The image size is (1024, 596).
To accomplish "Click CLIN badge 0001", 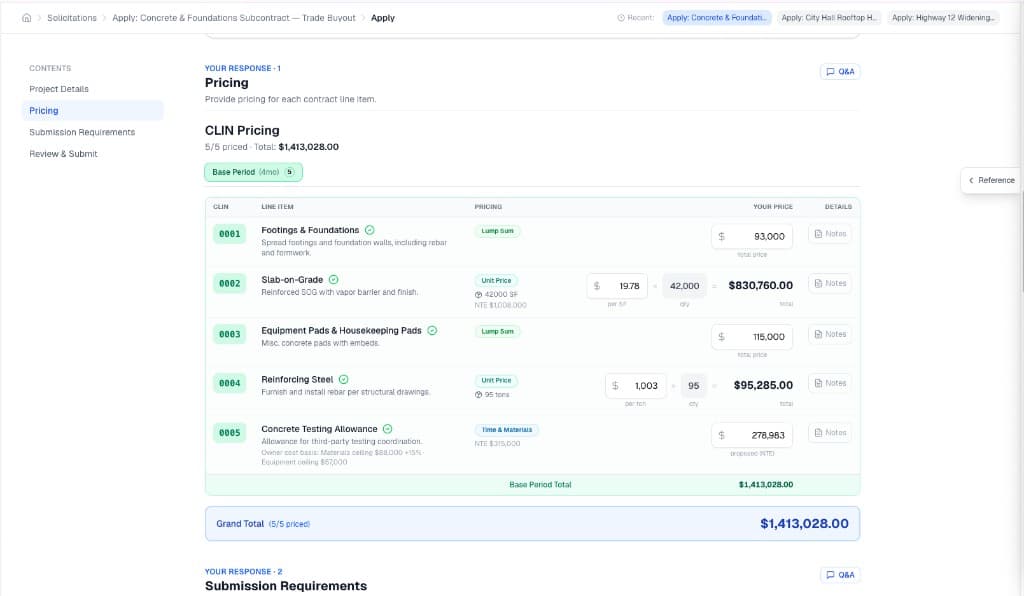I will click(229, 234).
